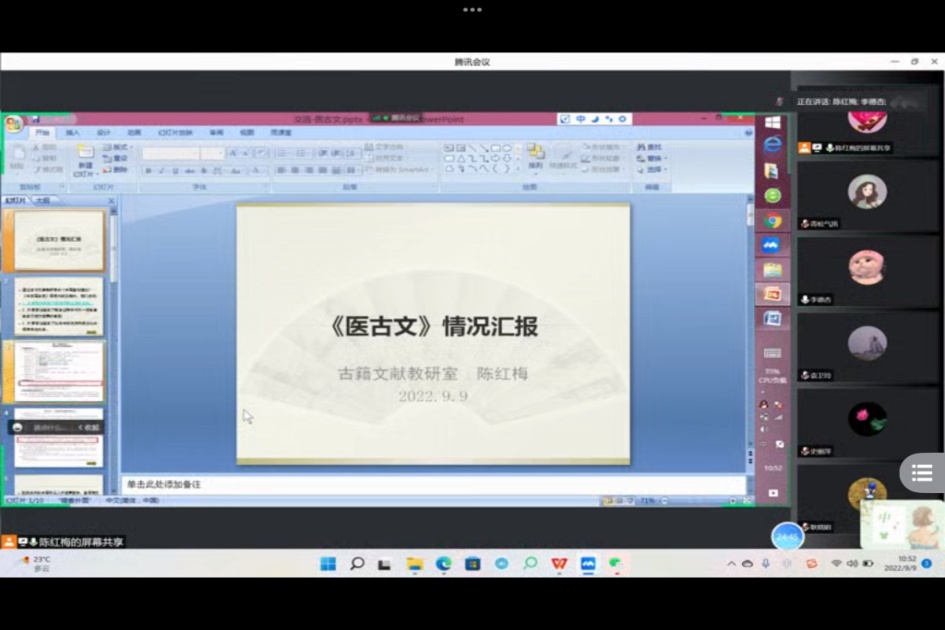Screen dimensions: 945x630
Task: Open Search from the bottom taskbar
Action: click(356, 564)
